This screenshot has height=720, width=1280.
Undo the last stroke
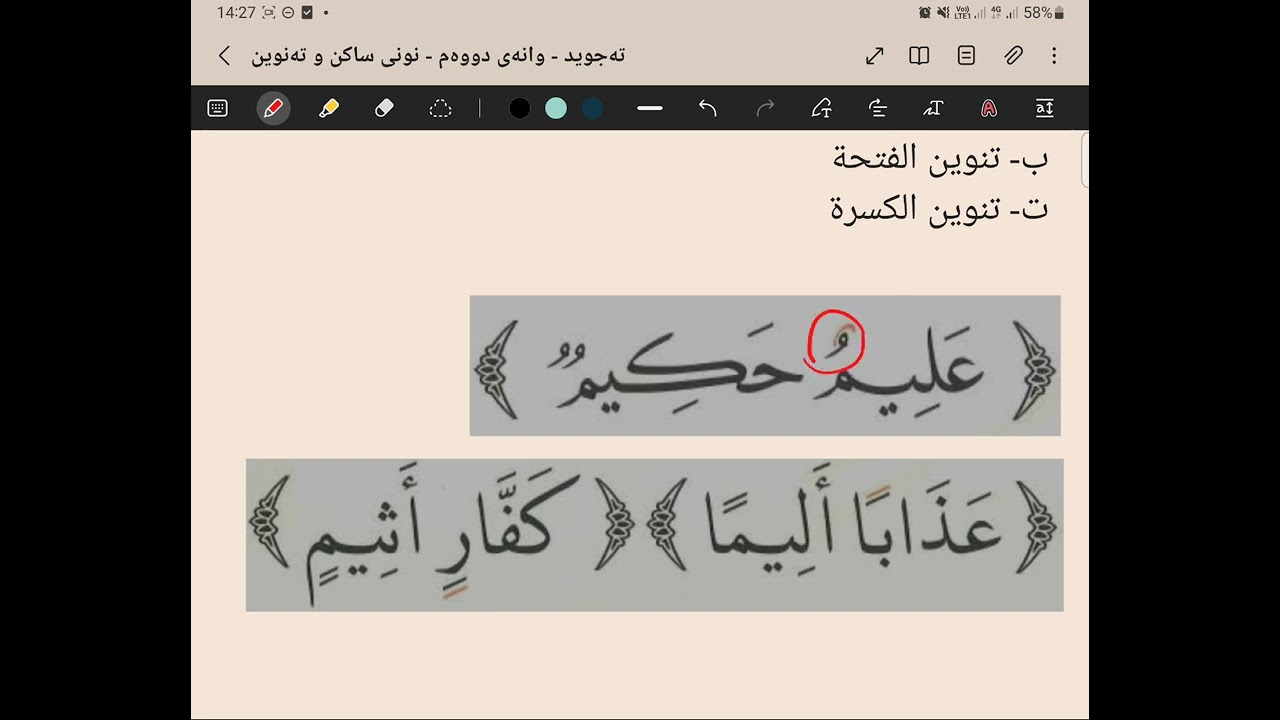708,109
